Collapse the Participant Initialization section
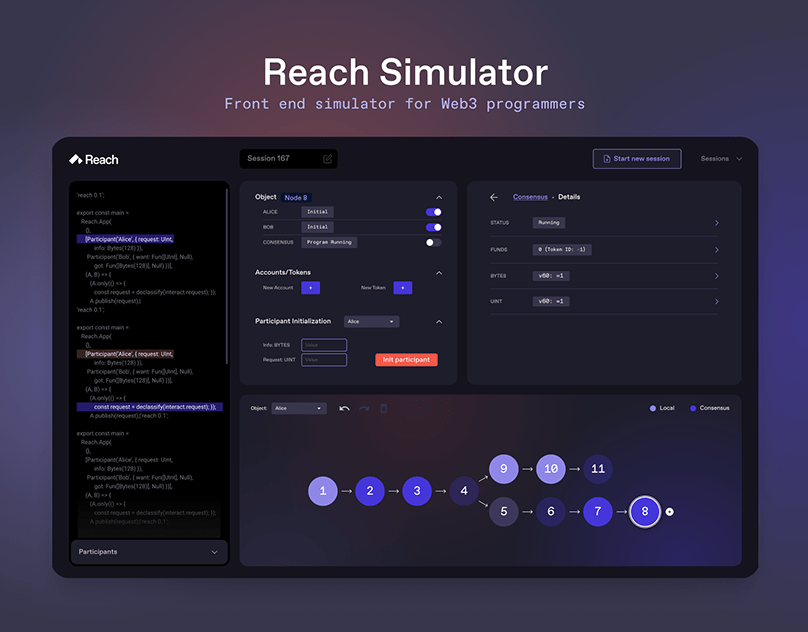 pos(439,322)
